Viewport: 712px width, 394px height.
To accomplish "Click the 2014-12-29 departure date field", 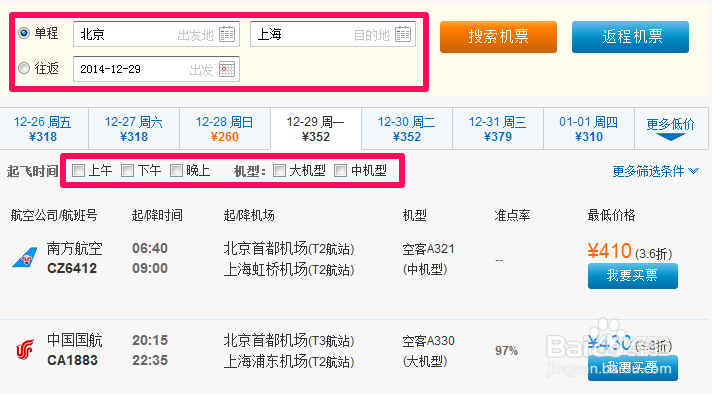I will [x=156, y=69].
